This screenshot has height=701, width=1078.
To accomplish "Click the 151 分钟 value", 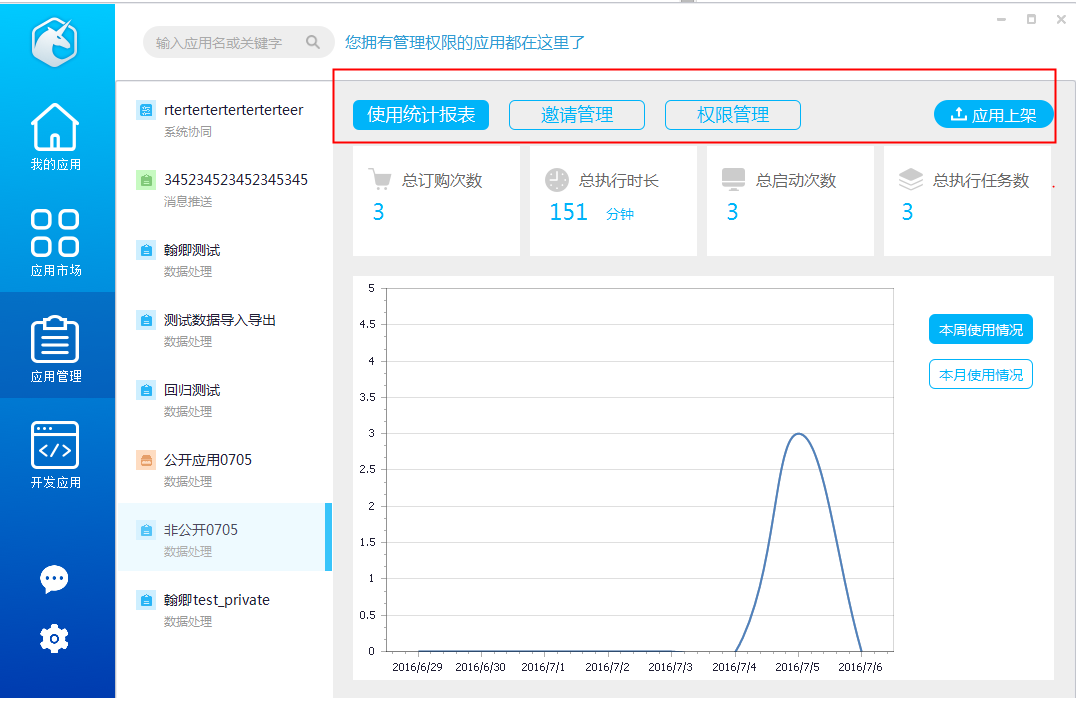I will (x=591, y=212).
